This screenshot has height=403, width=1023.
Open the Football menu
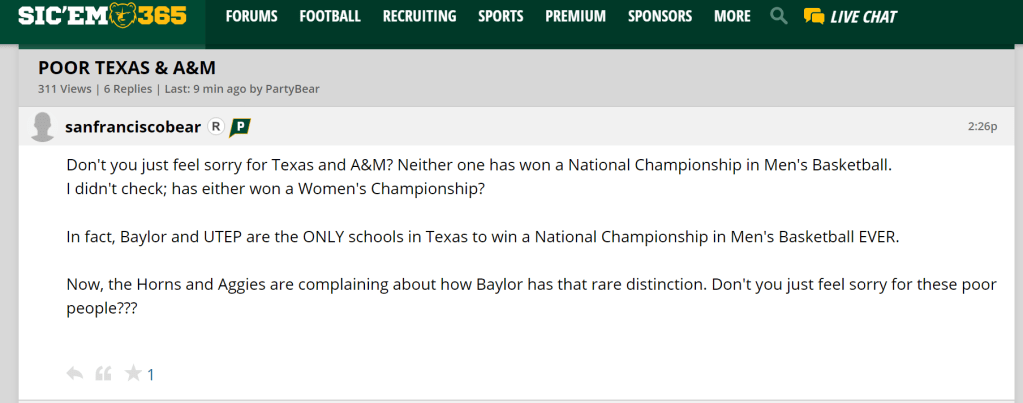(x=330, y=16)
